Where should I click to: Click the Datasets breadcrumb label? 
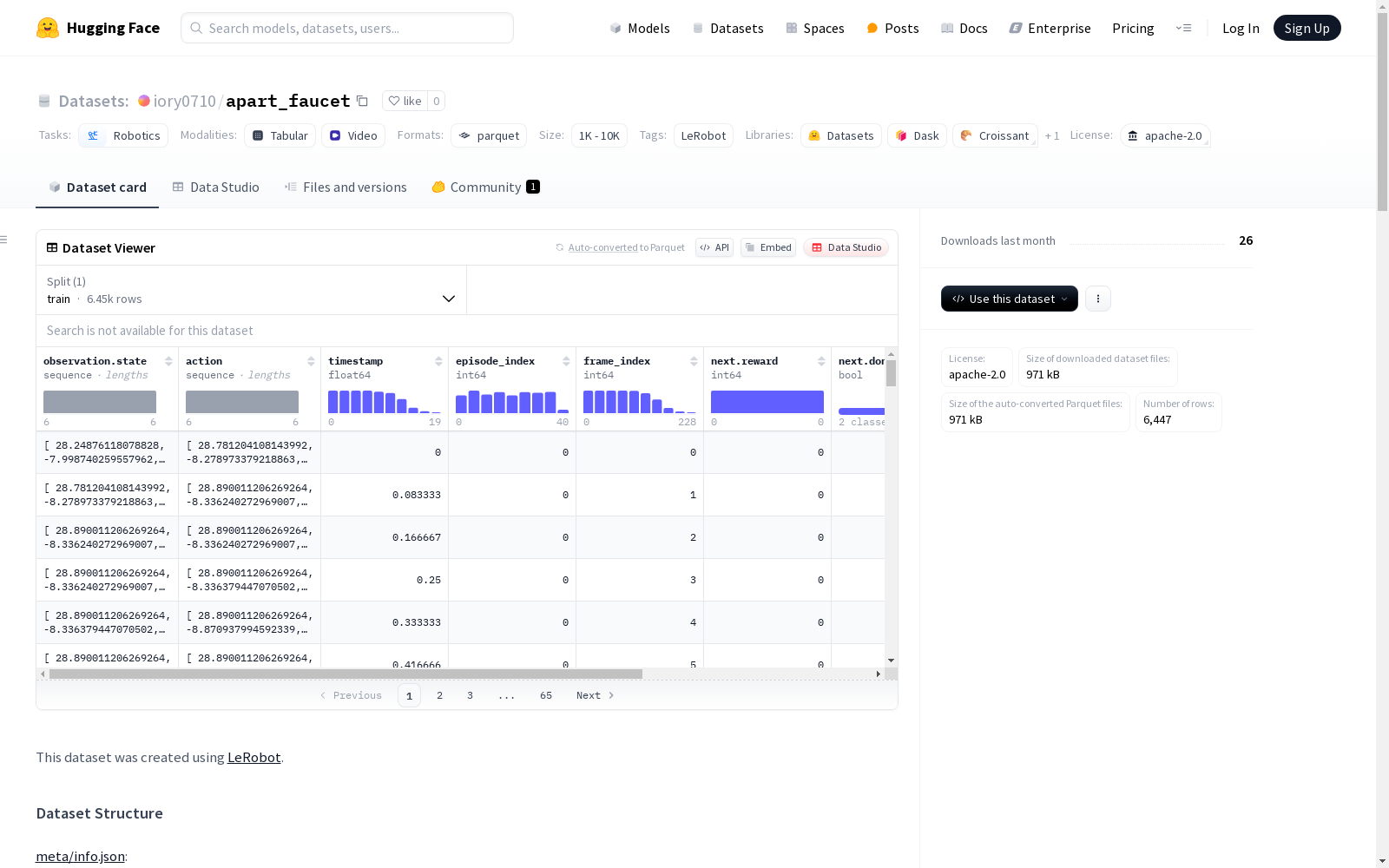pos(94,101)
